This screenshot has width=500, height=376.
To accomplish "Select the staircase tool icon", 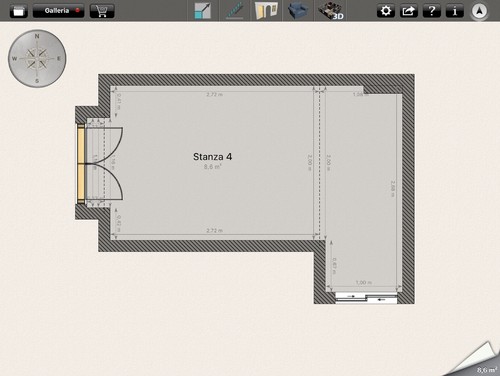I will tap(234, 11).
